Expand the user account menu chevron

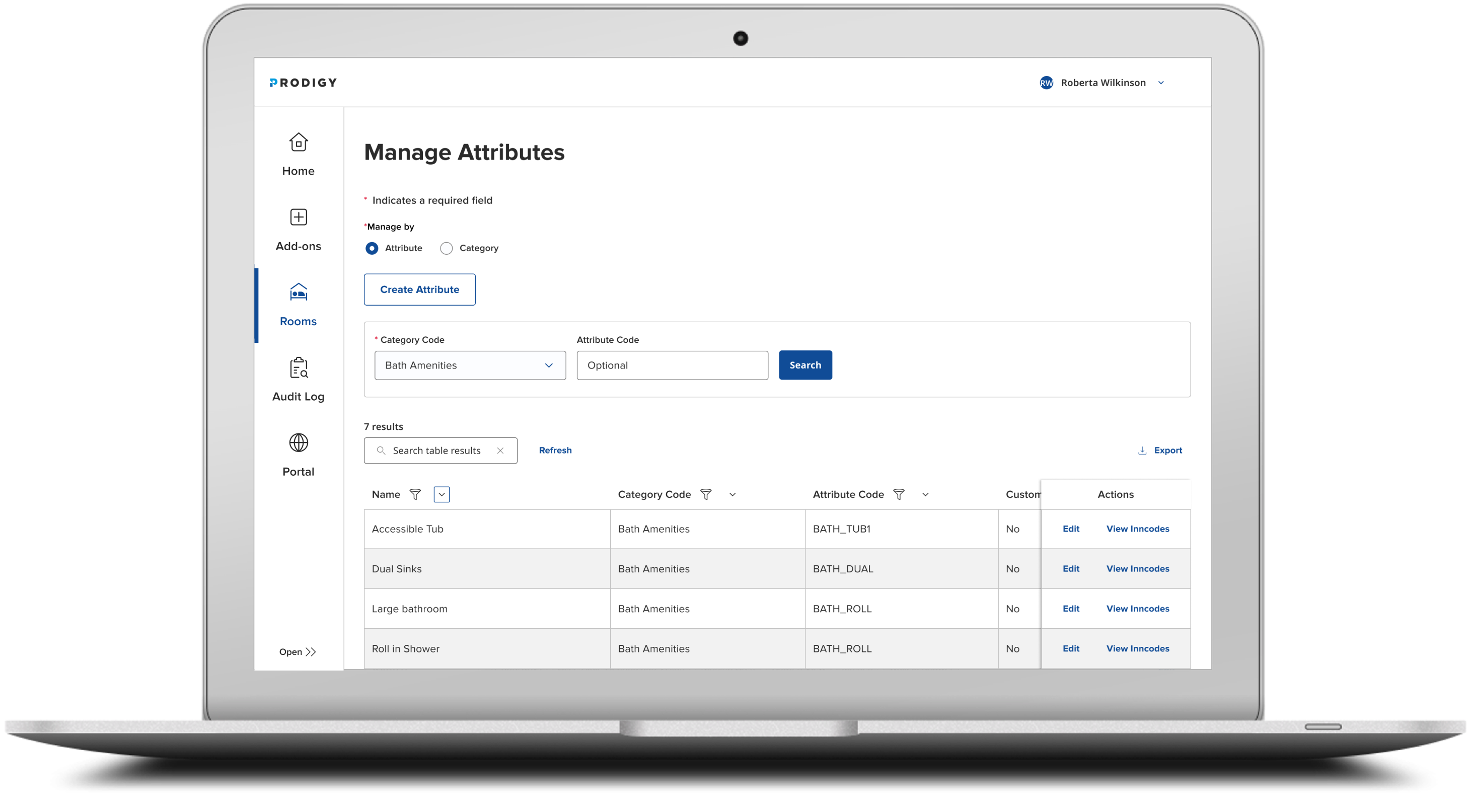1161,83
